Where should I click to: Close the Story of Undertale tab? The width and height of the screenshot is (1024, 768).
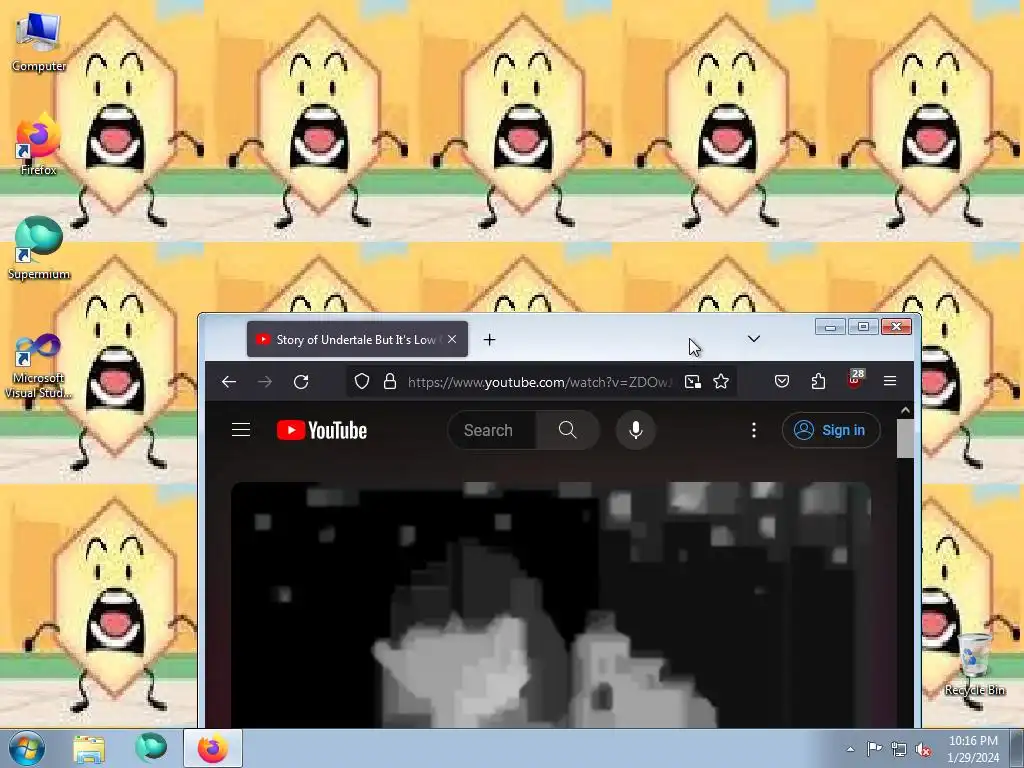452,339
